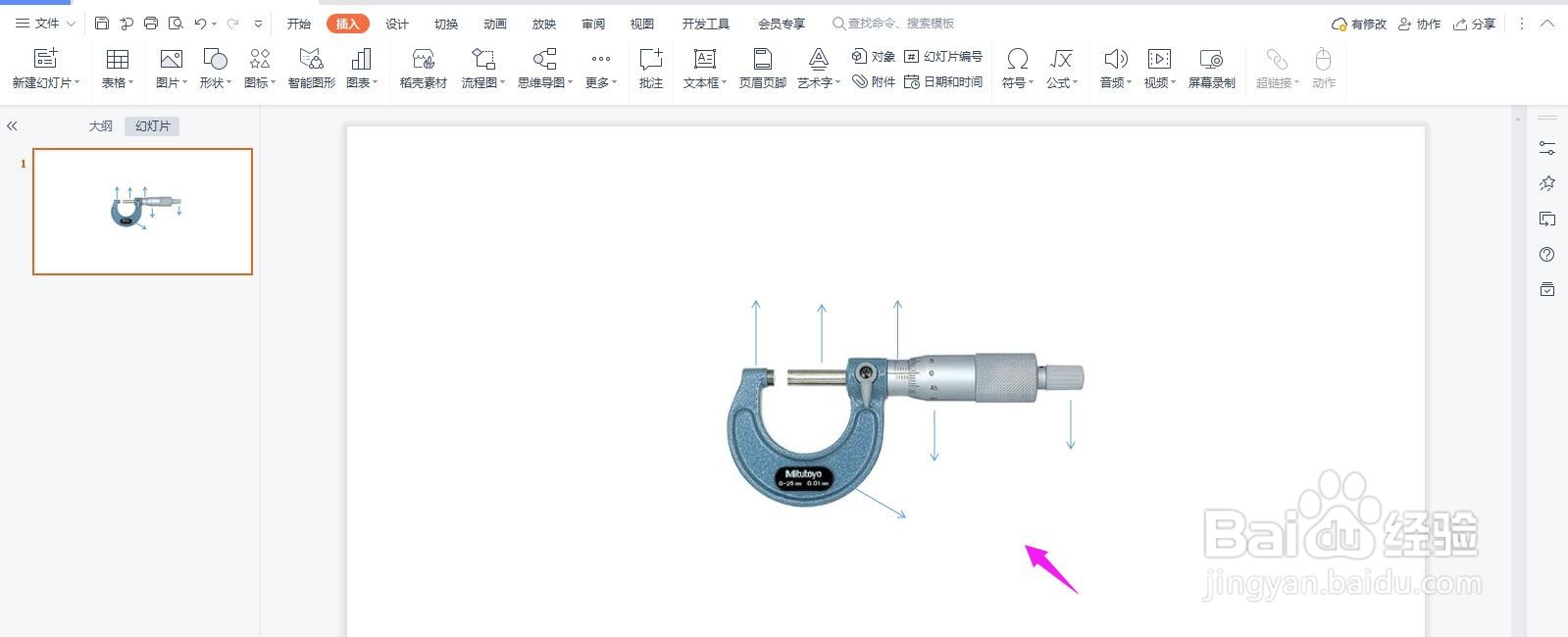Click the 视频 video icon
The width and height of the screenshot is (1568, 637).
tap(1159, 59)
